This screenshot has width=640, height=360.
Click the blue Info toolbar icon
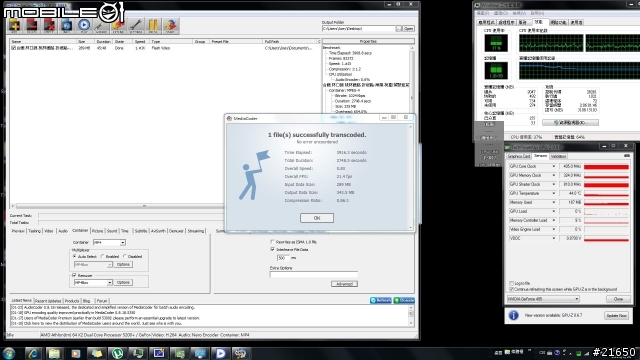(x=67, y=25)
